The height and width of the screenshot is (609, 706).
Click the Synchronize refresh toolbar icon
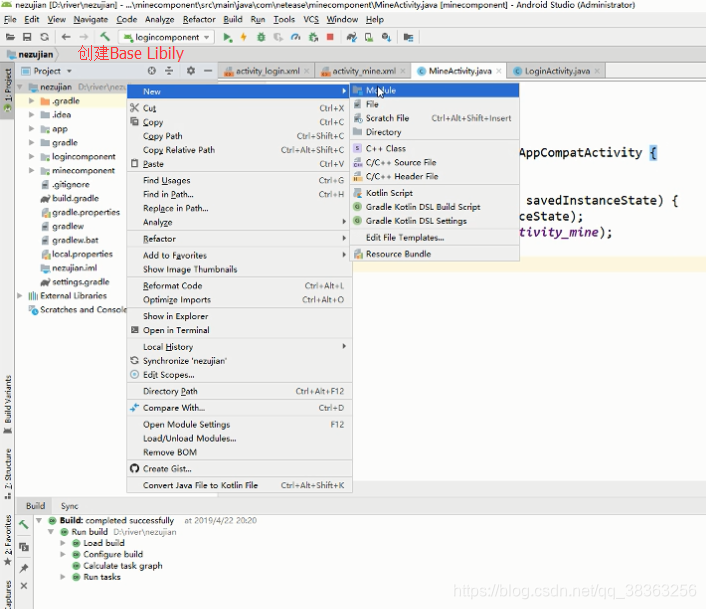44,37
